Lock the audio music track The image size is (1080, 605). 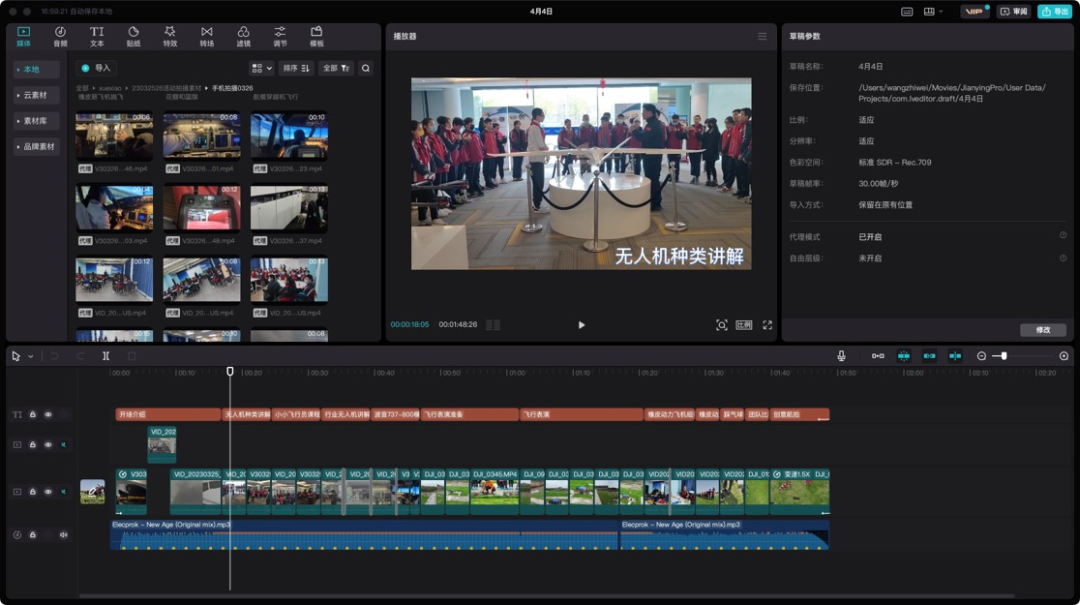tap(32, 535)
